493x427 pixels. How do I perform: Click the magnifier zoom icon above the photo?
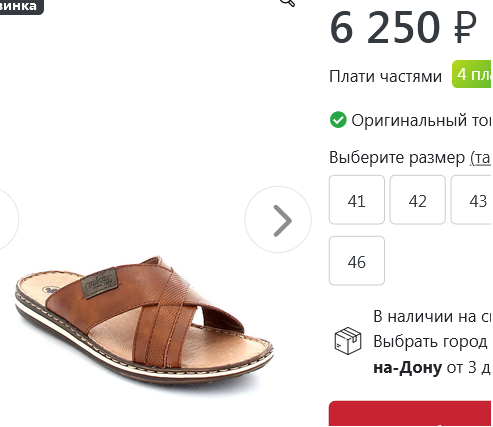pyautogui.click(x=288, y=3)
